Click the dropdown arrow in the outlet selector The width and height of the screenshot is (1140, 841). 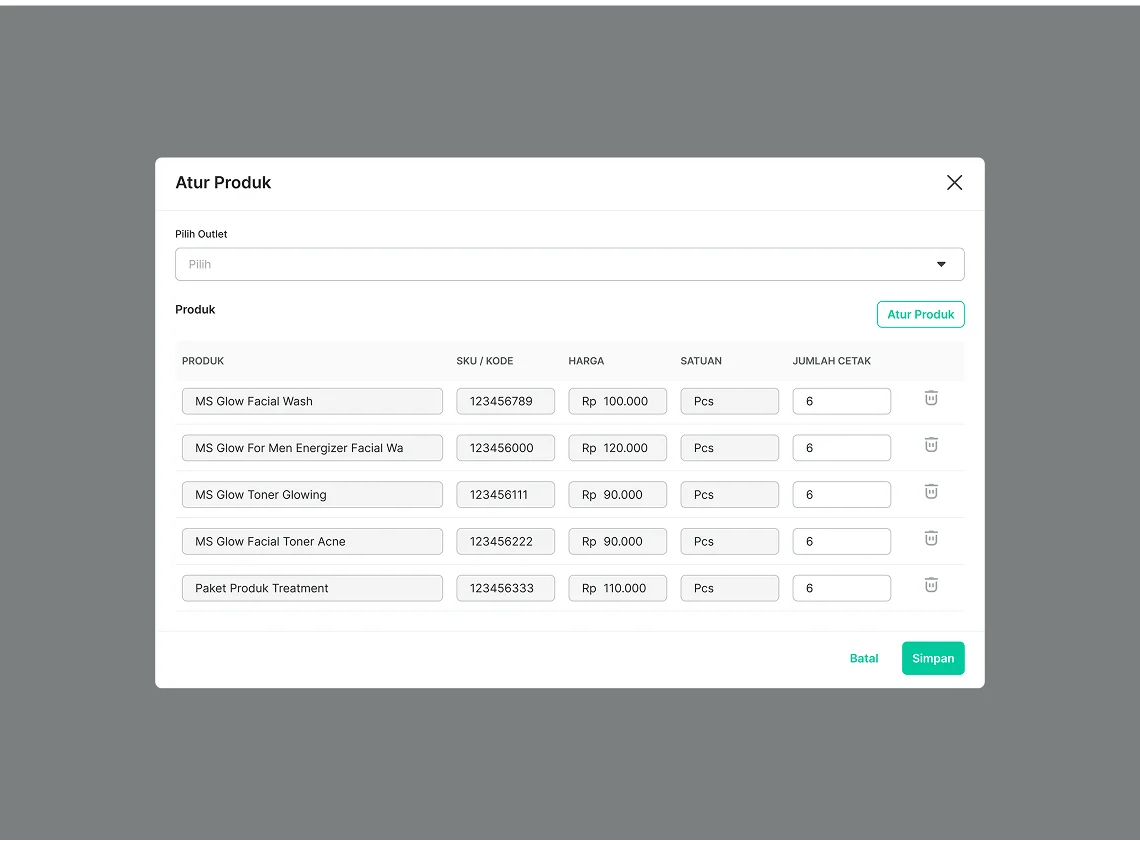[941, 264]
